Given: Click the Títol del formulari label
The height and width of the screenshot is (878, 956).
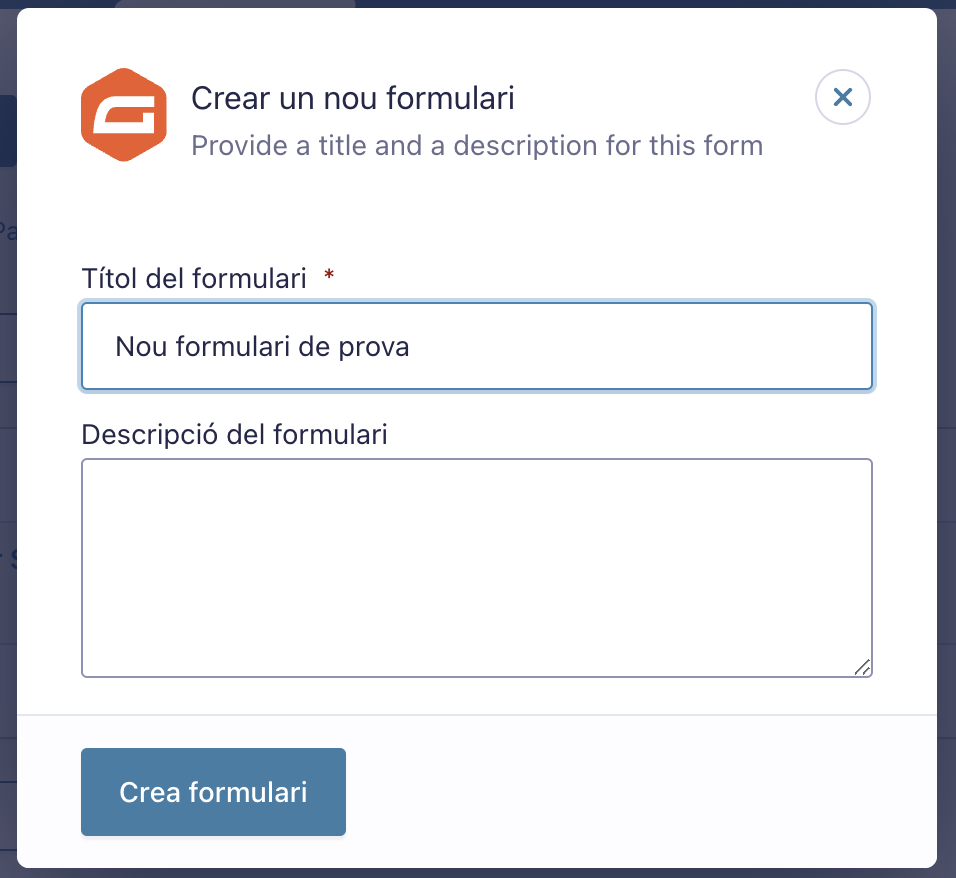Looking at the screenshot, I should (x=194, y=279).
